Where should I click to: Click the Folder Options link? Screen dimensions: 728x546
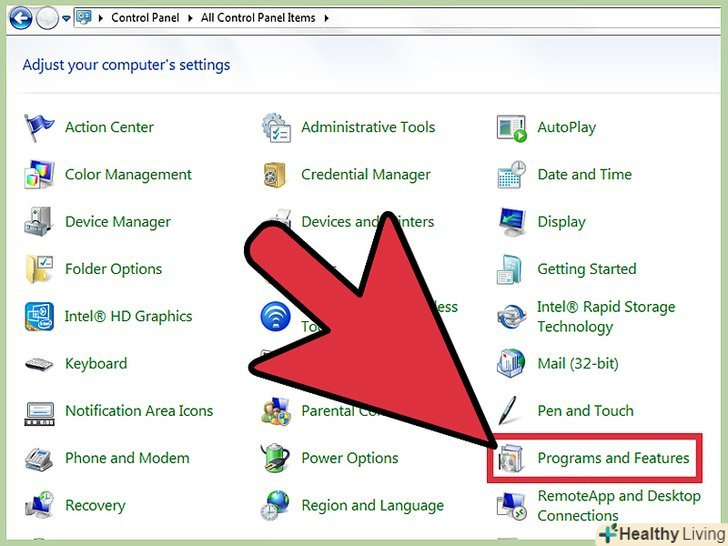[x=114, y=269]
